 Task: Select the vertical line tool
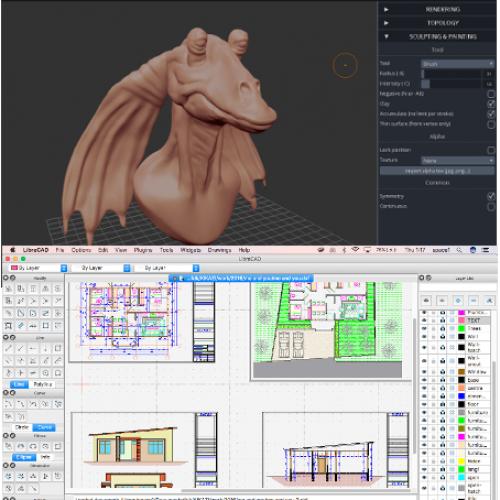click(x=45, y=349)
